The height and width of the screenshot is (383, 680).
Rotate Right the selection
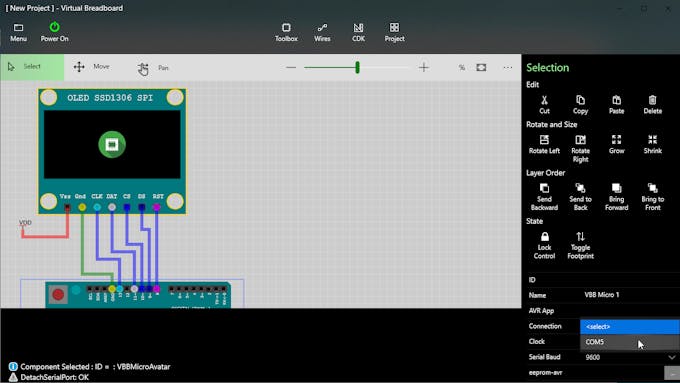[x=580, y=149]
